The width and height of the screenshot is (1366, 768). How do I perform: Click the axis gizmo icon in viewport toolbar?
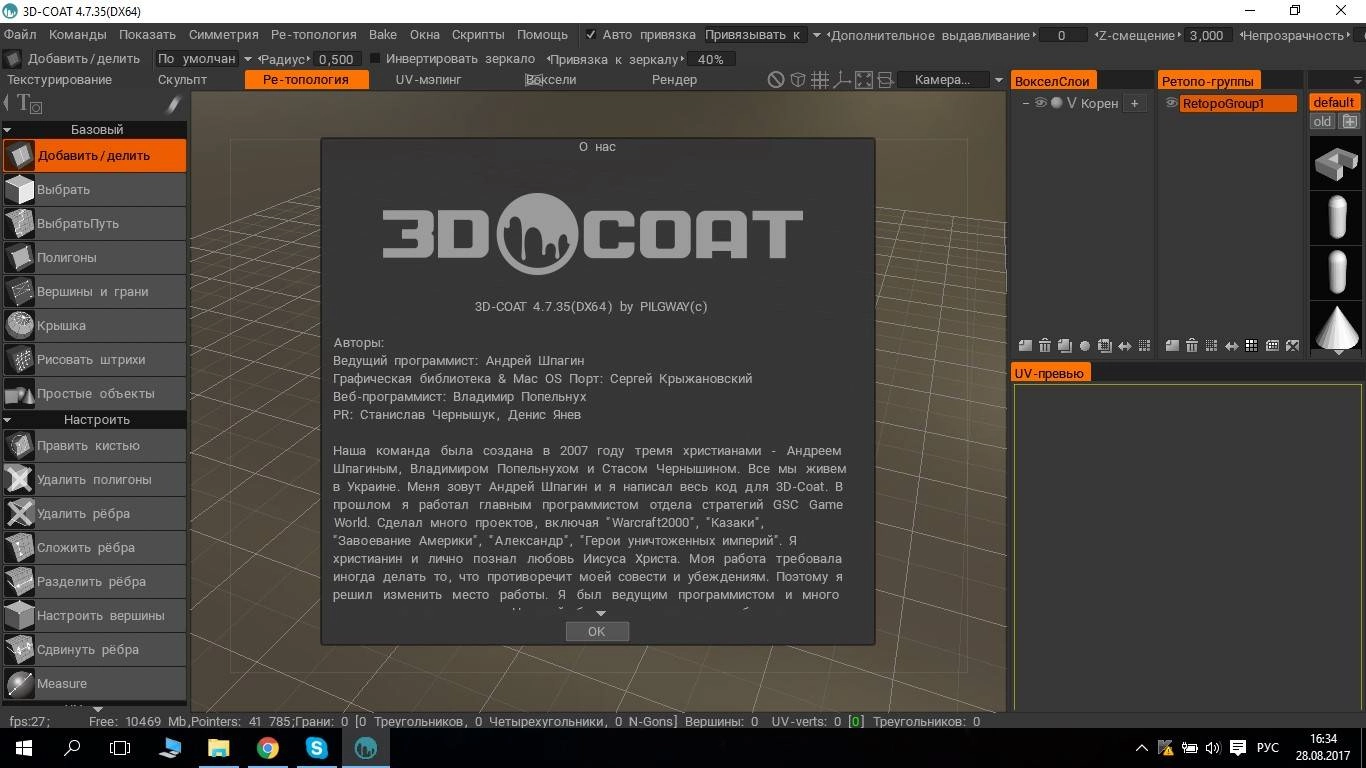(841, 80)
